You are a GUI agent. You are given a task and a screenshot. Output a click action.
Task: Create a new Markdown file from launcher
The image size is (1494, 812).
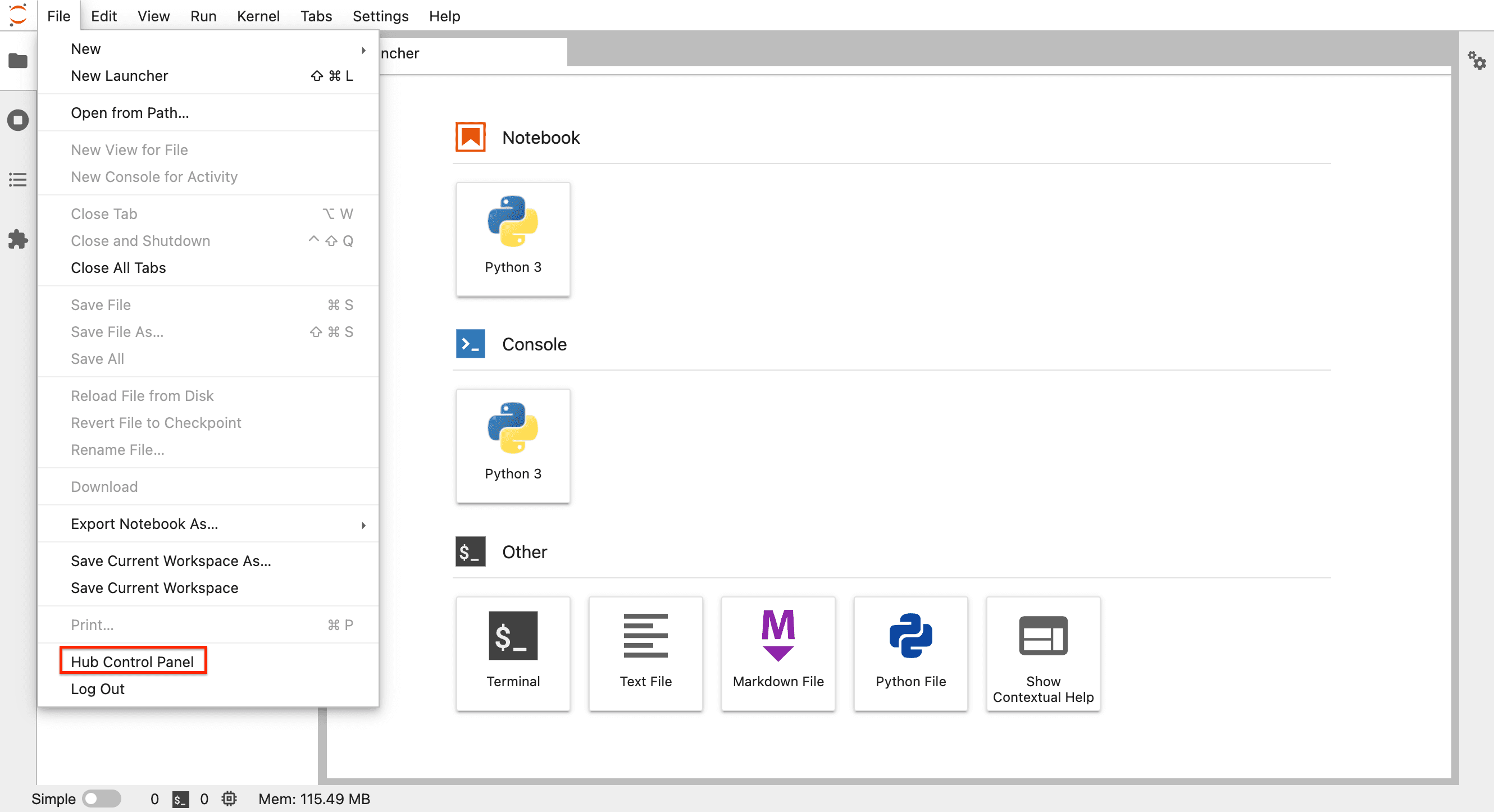pos(778,653)
